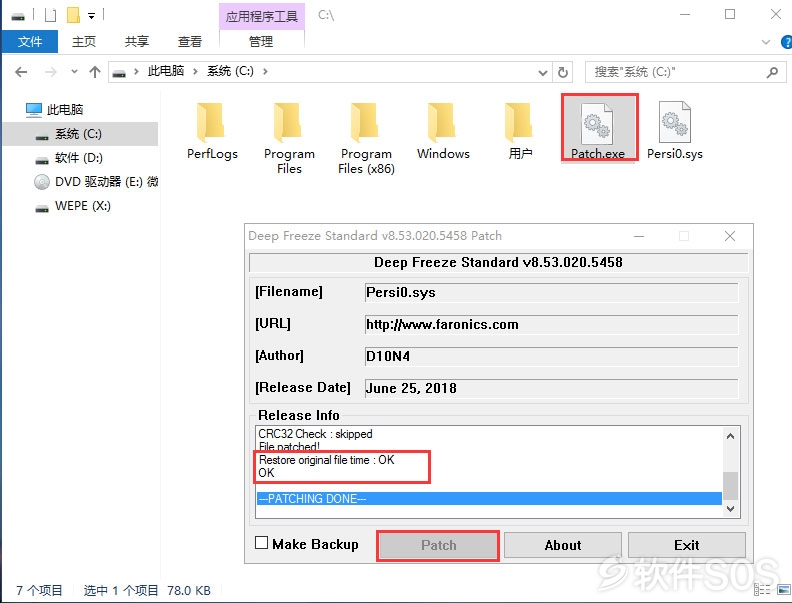The width and height of the screenshot is (792, 603).
Task: Expand the chevron after 系统 (C:) in address bar
Action: coord(265,72)
